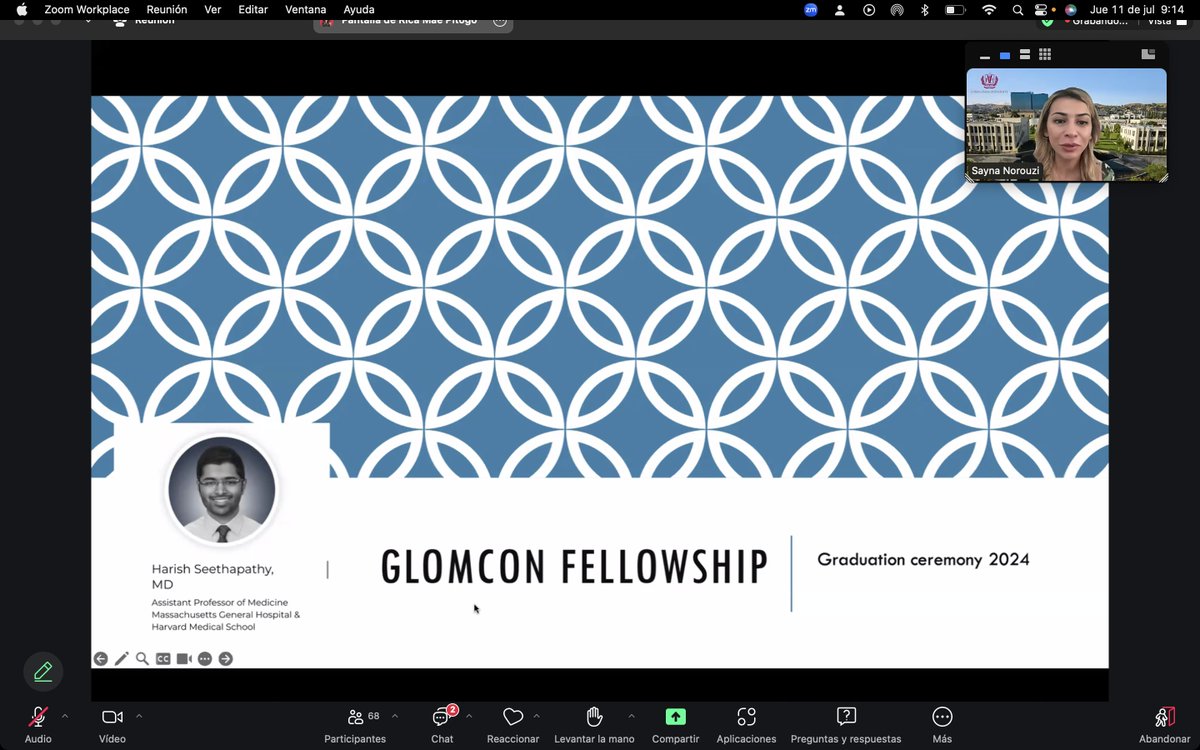Select the slide pen tool icon
The image size is (1200, 750).
[122, 659]
